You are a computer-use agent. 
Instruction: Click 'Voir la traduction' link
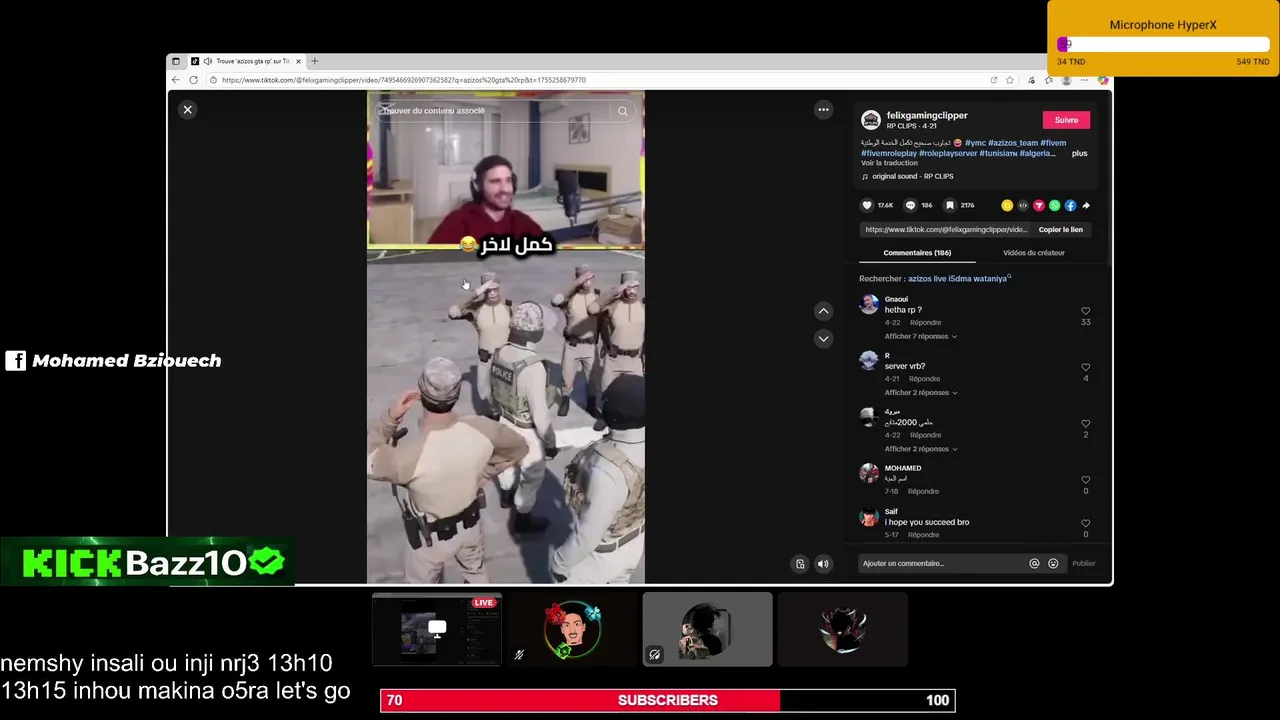(889, 163)
